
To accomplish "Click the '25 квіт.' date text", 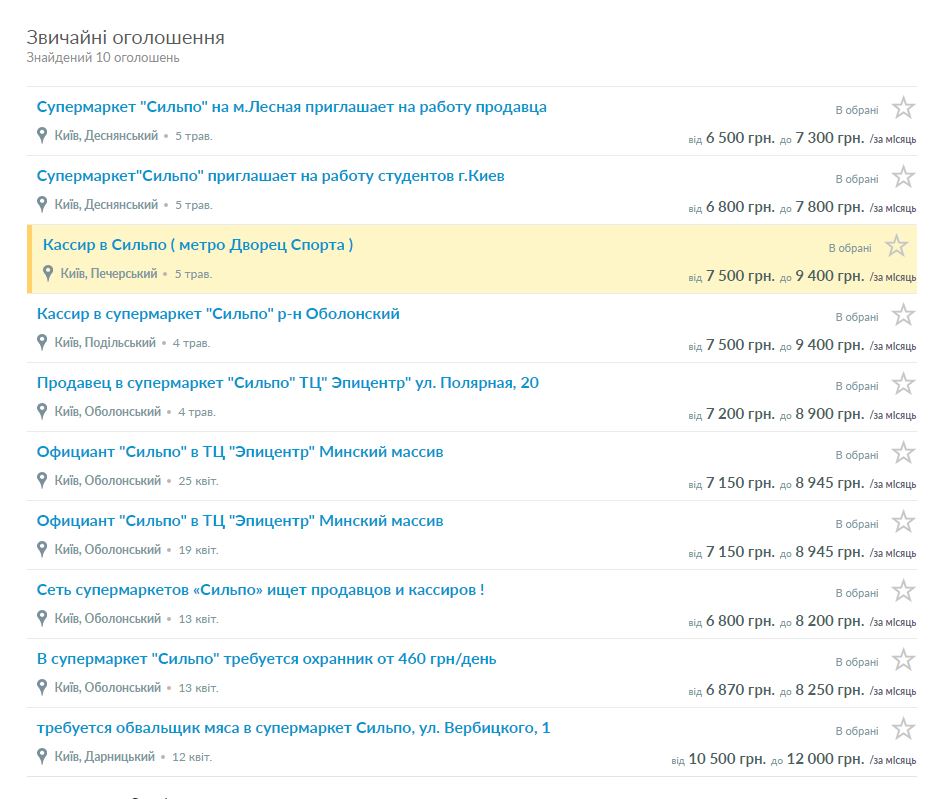I will (x=199, y=481).
